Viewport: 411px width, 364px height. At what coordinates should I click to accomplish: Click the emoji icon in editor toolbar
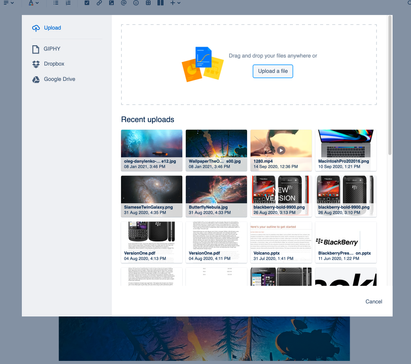click(136, 3)
